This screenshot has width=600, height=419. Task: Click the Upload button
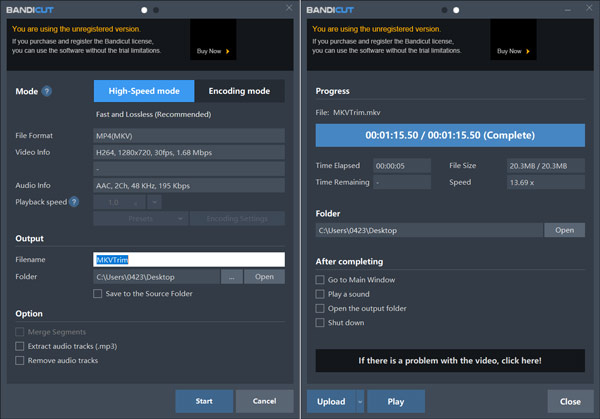pos(331,401)
